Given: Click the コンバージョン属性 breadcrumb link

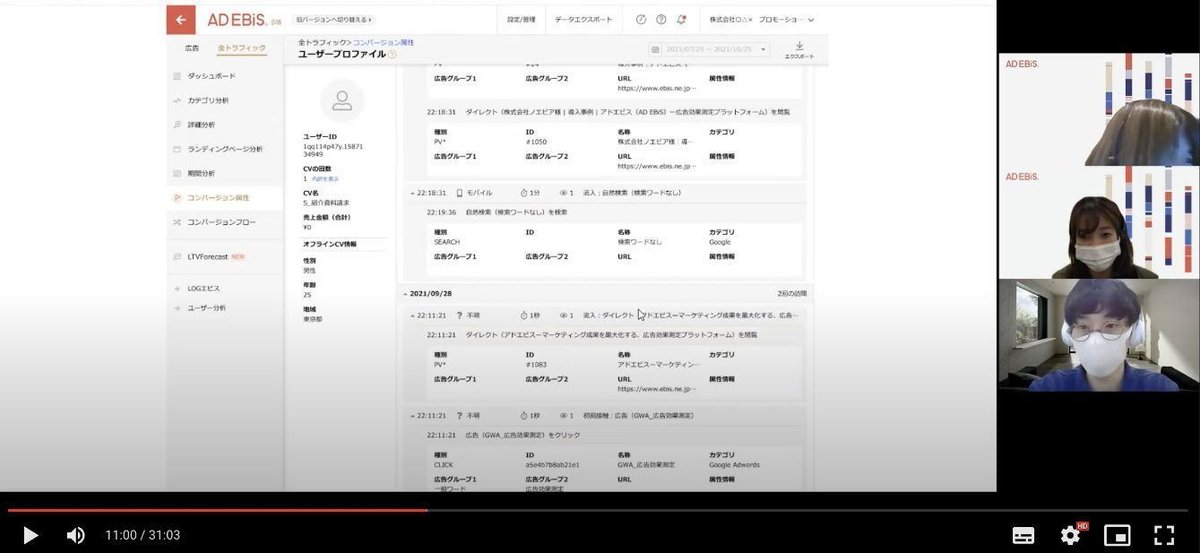Looking at the screenshot, I should 383,42.
